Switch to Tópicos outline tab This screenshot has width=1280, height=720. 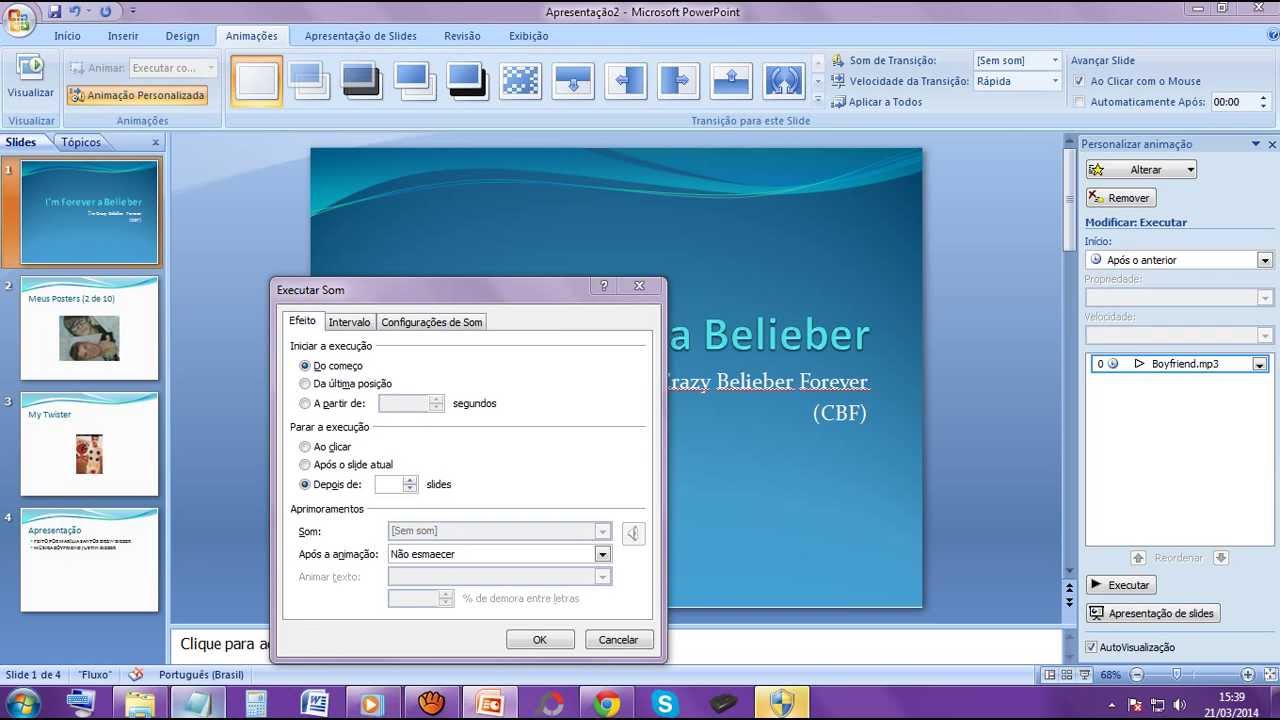click(81, 142)
